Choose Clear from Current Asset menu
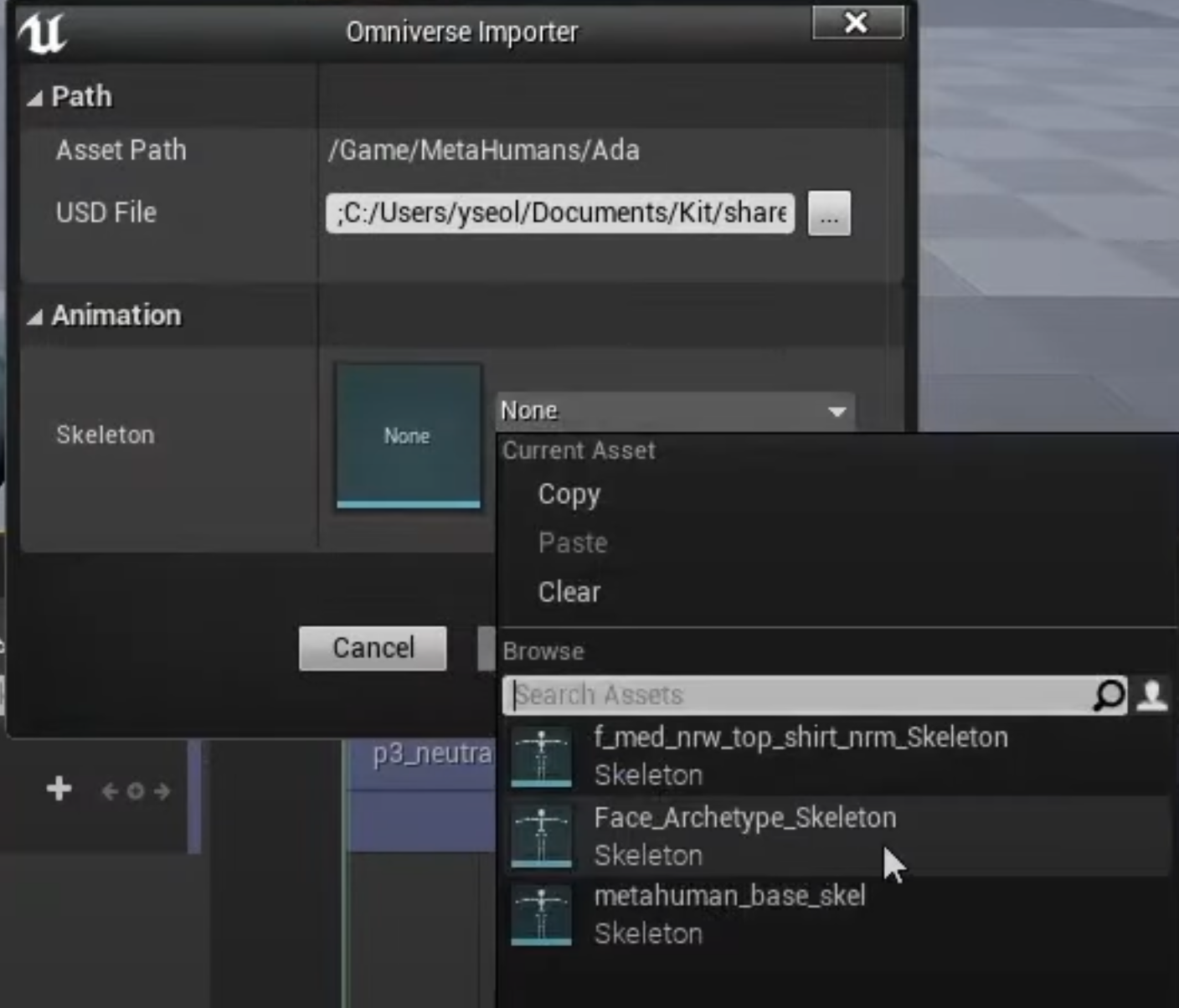The height and width of the screenshot is (1008, 1179). (x=569, y=592)
